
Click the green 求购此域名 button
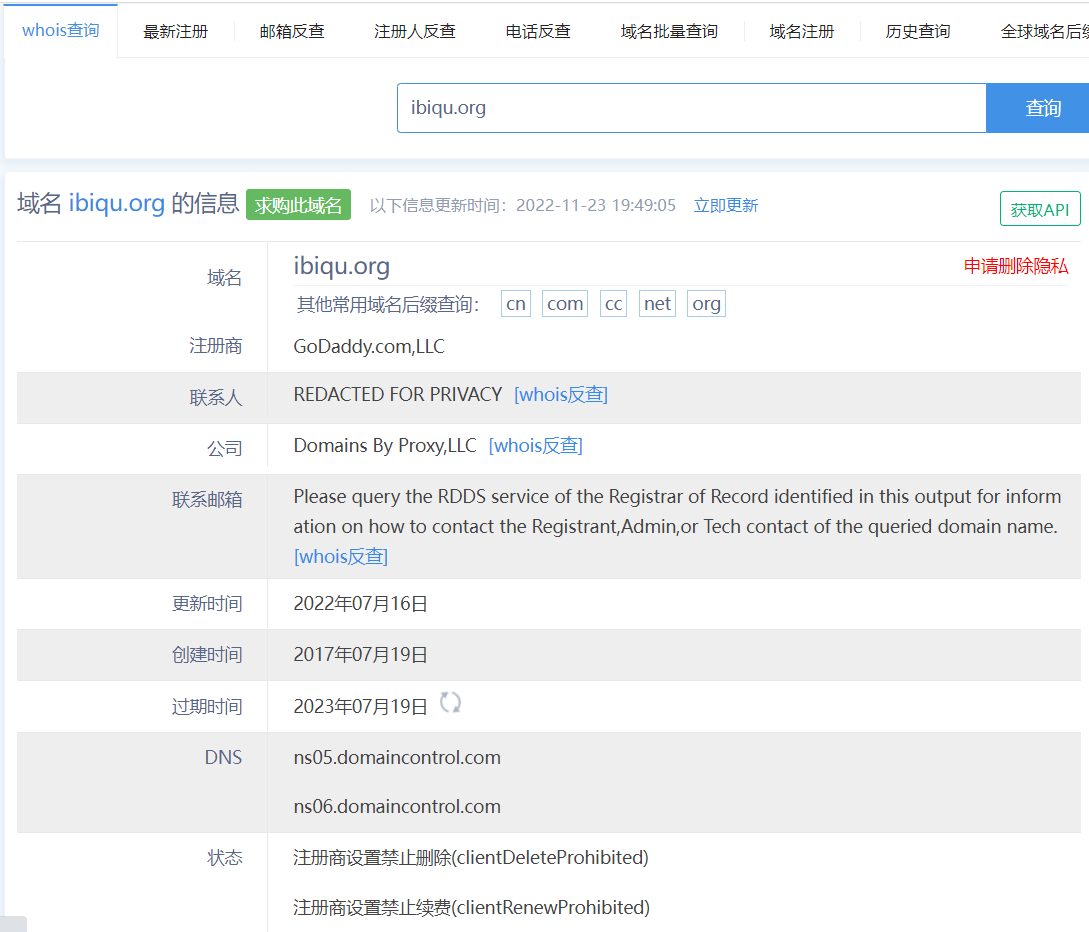[x=298, y=205]
